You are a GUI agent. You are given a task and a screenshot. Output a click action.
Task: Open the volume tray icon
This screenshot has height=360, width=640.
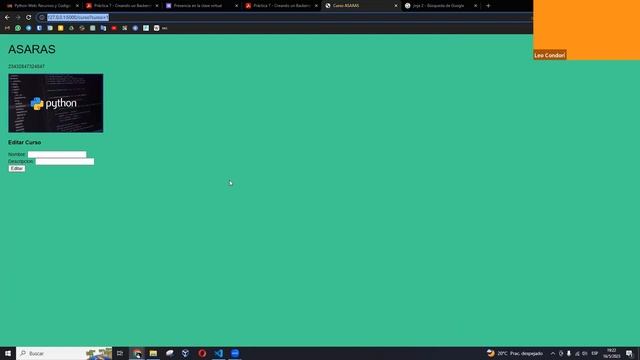click(x=585, y=353)
